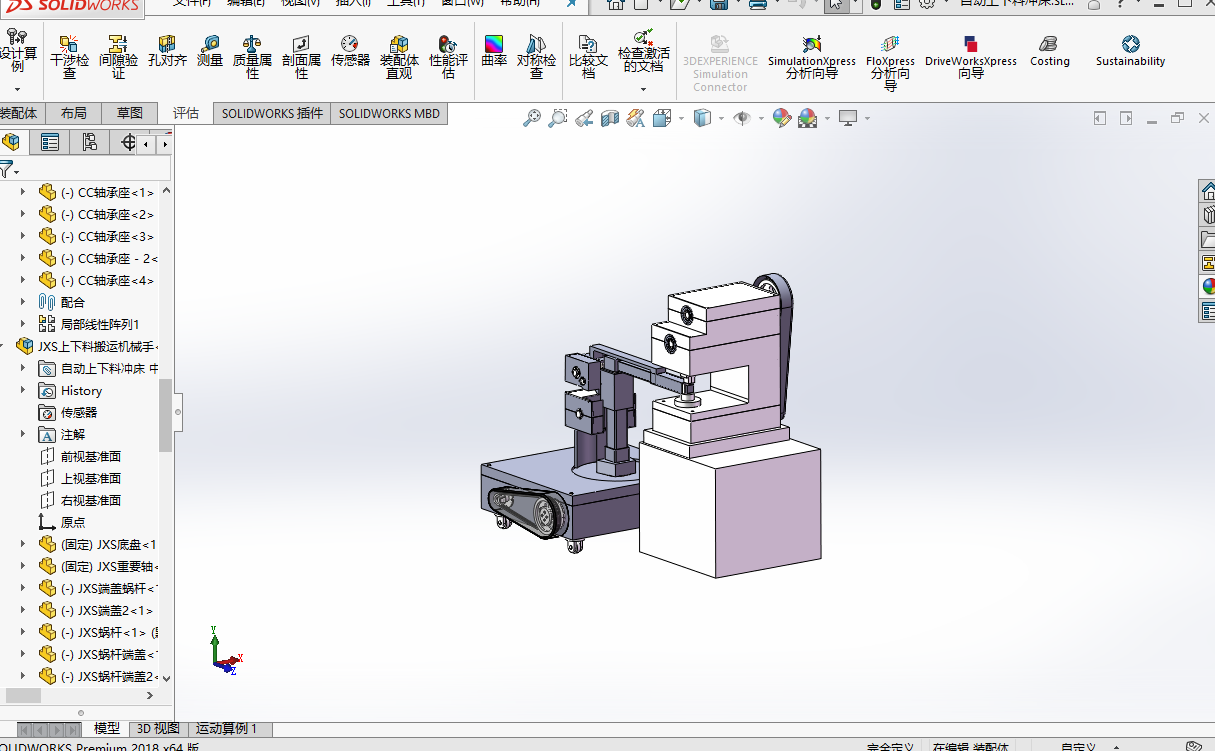Switch to 布局 layout tab
Viewport: 1215px width, 751px height.
[x=74, y=113]
